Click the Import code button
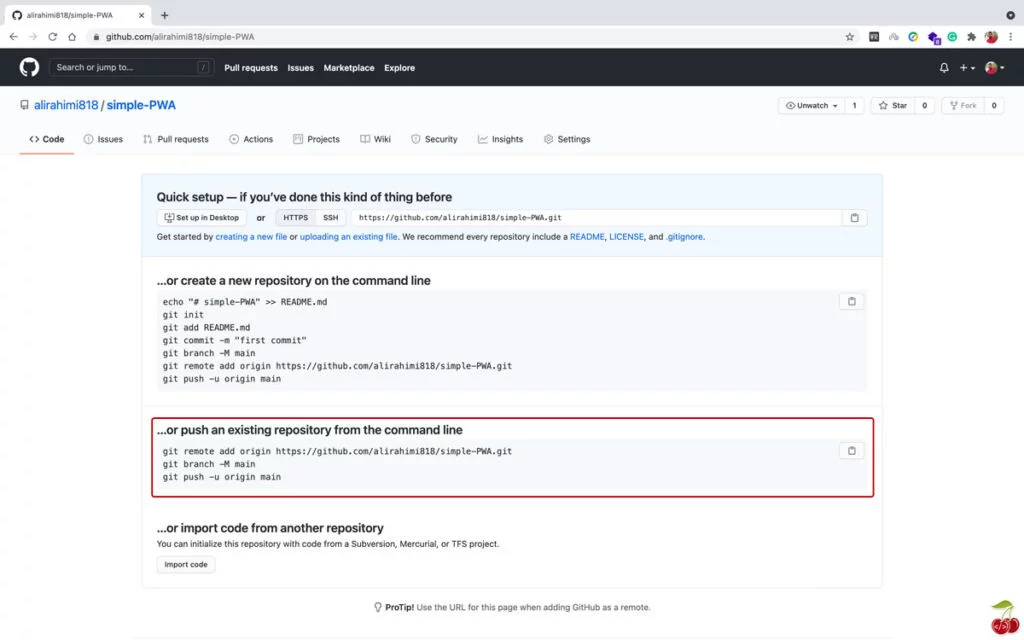Viewport: 1024px width, 640px height. [x=186, y=564]
